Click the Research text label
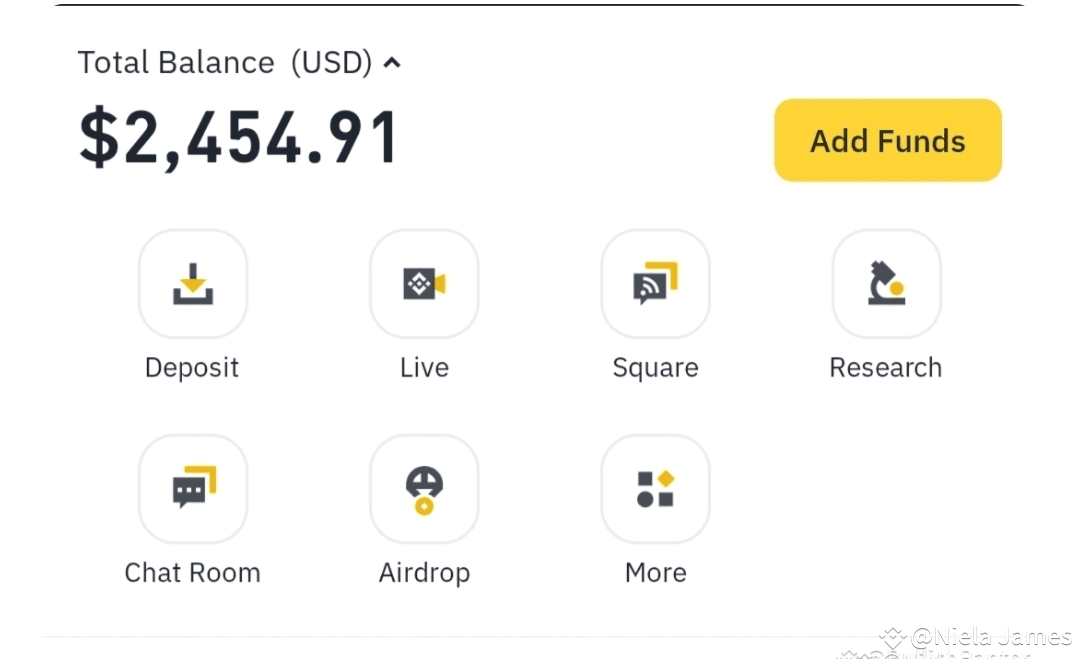The height and width of the screenshot is (659, 1080). 886,368
